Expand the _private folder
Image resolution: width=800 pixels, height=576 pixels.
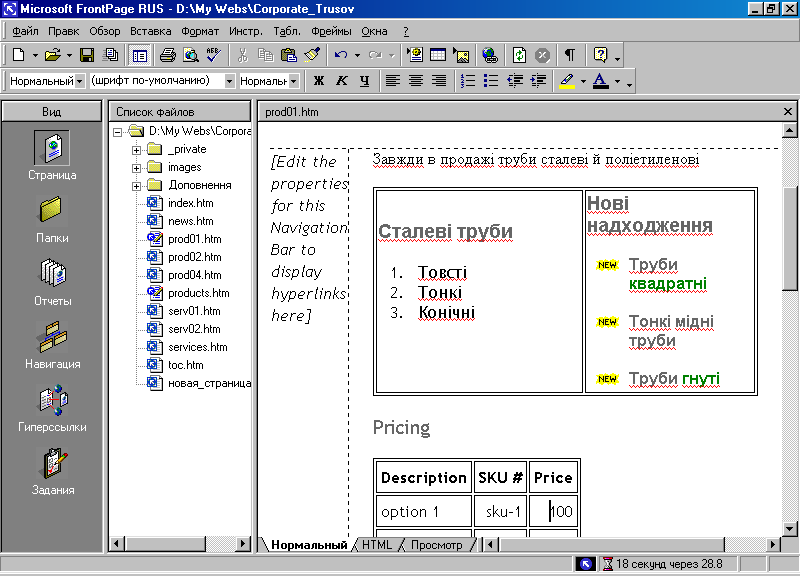(x=136, y=150)
